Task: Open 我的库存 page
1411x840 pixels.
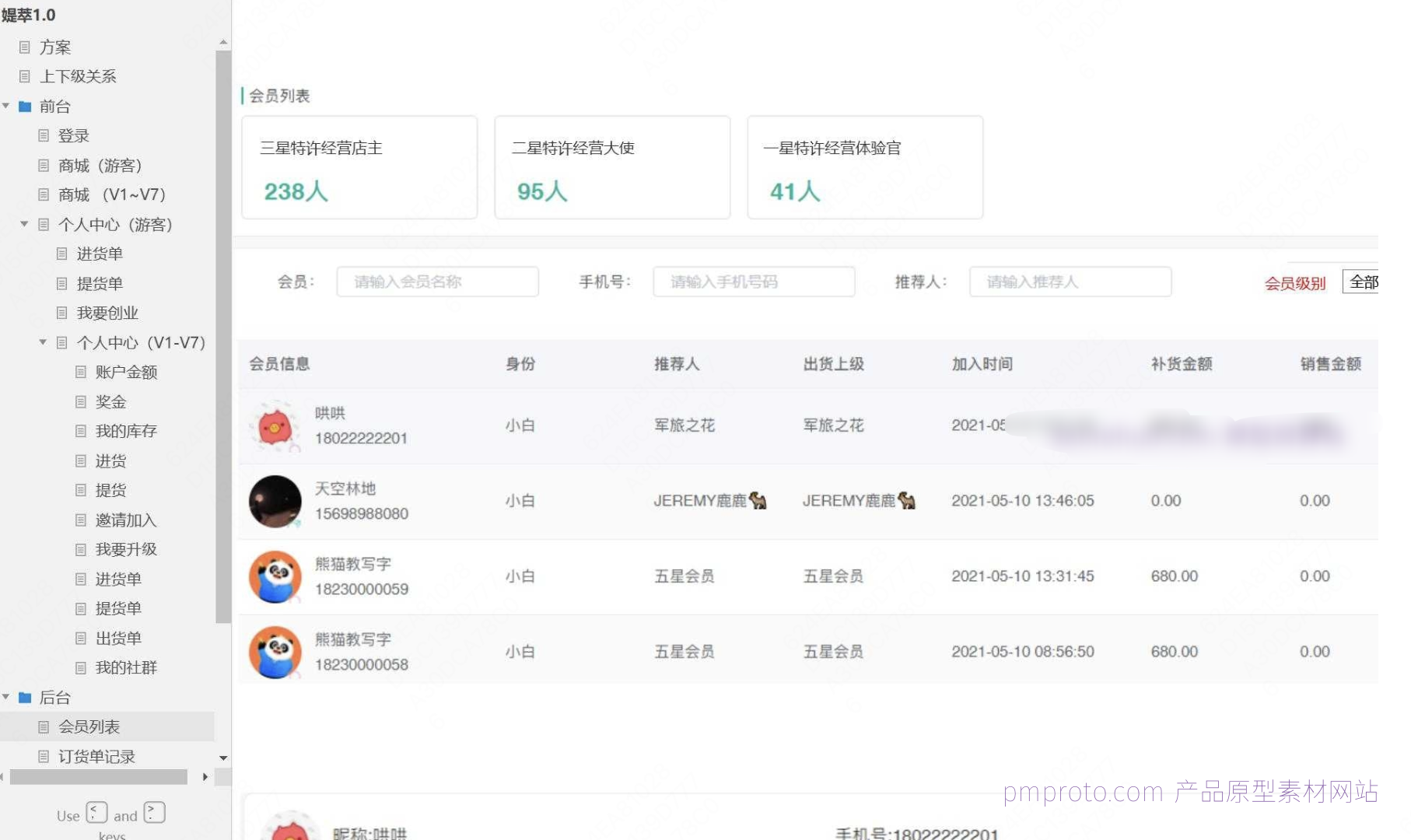Action: click(x=126, y=431)
